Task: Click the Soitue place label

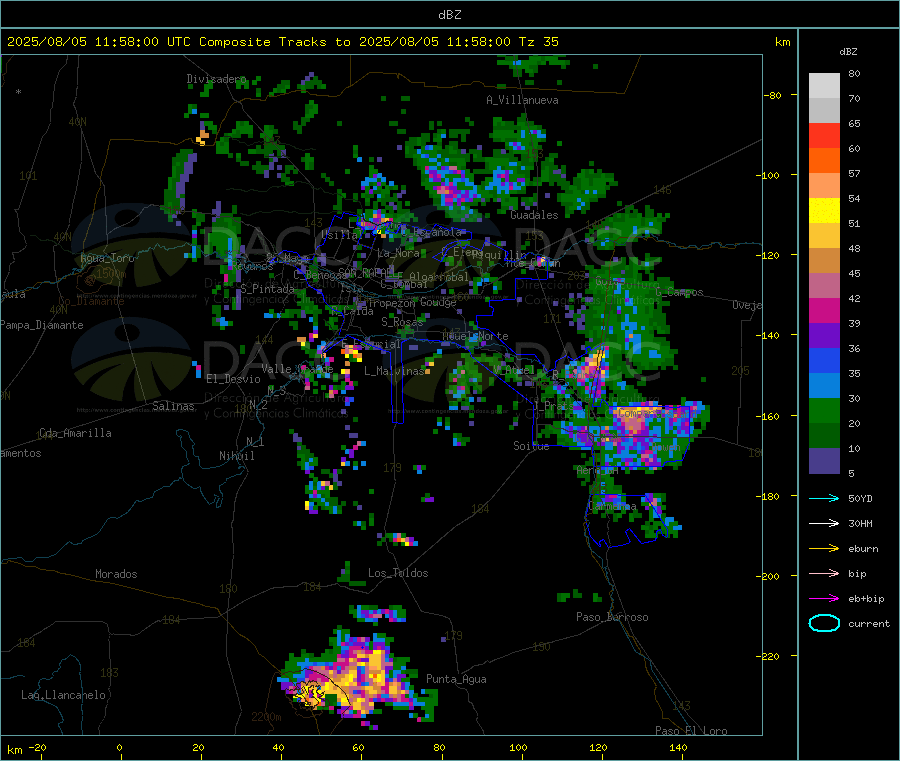Action: (x=531, y=446)
